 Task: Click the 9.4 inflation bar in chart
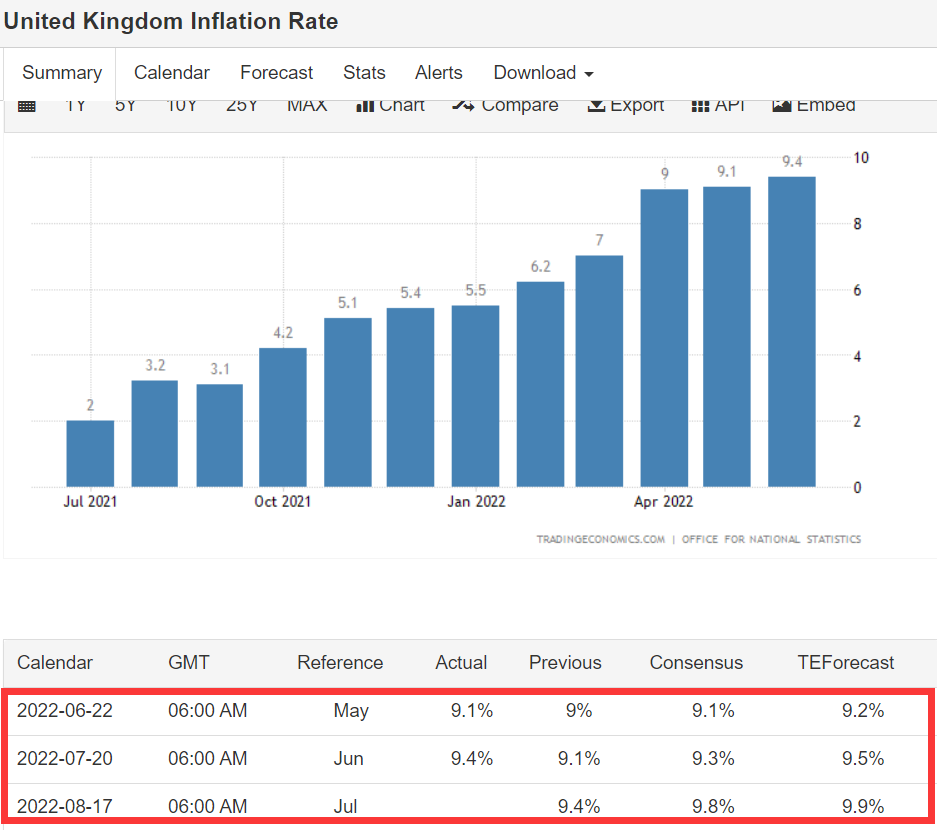[x=791, y=331]
